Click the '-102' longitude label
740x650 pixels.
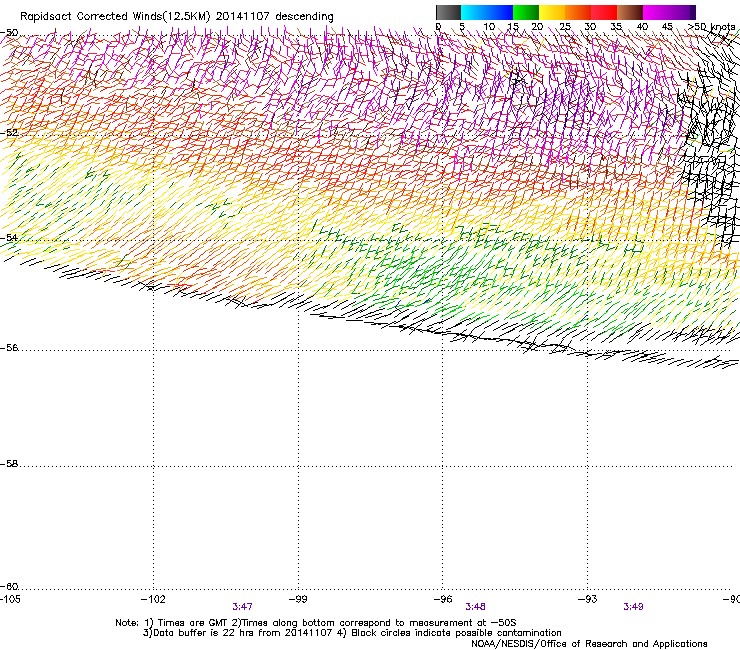[153, 599]
